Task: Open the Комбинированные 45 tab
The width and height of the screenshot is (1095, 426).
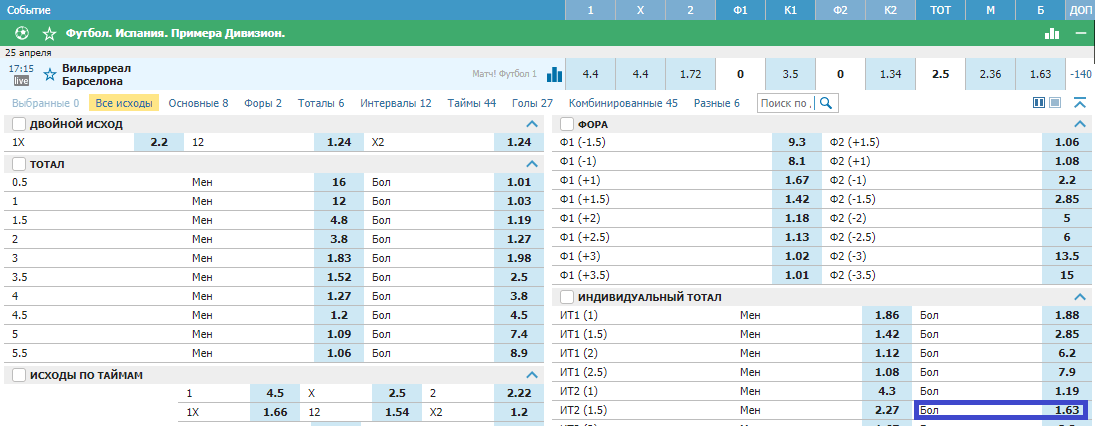Action: coord(624,103)
